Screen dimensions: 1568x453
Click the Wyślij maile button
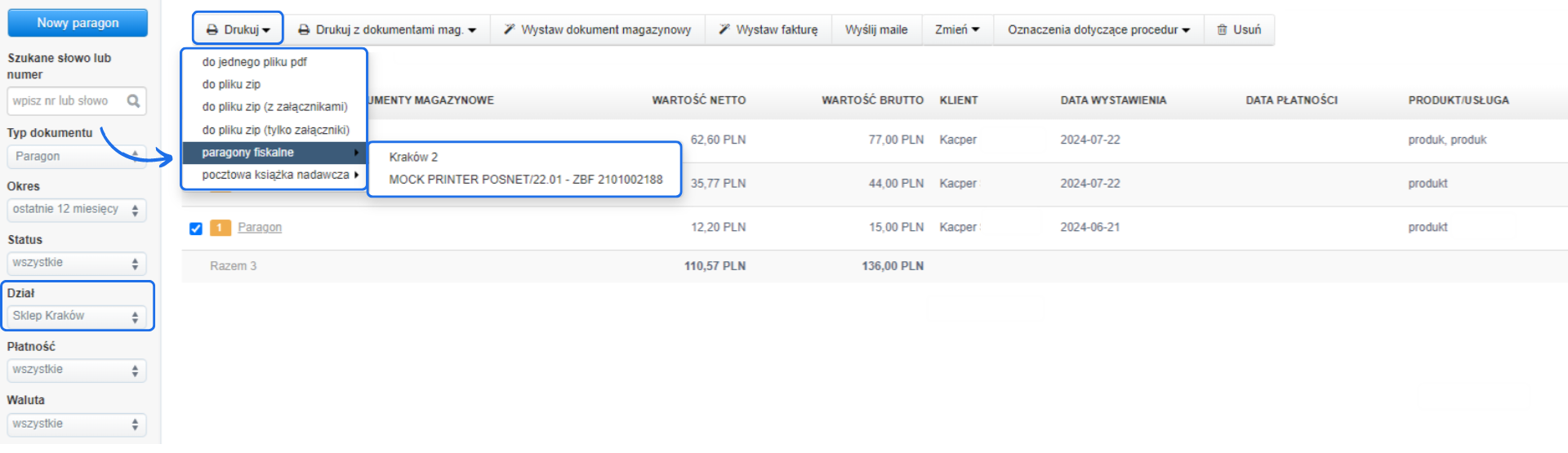tap(875, 30)
